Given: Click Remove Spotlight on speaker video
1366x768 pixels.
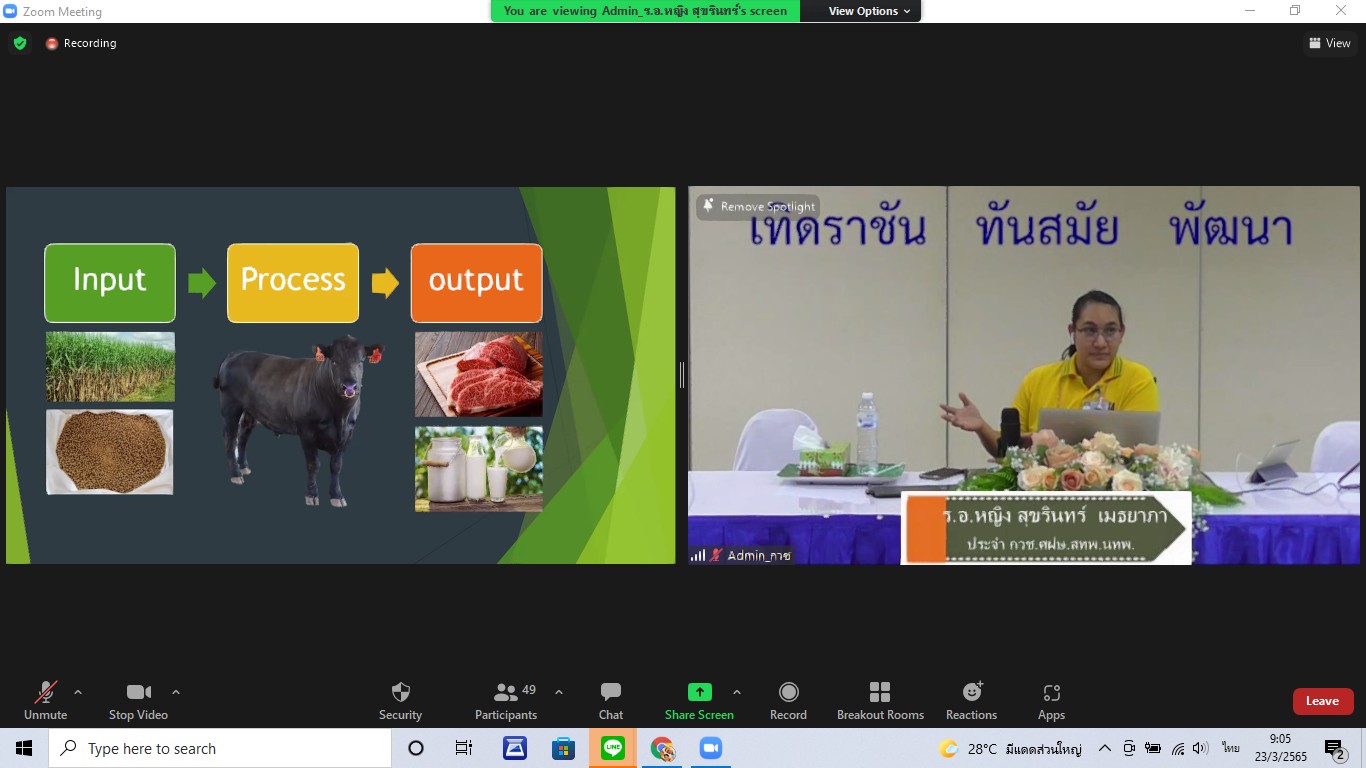Looking at the screenshot, I should point(758,207).
